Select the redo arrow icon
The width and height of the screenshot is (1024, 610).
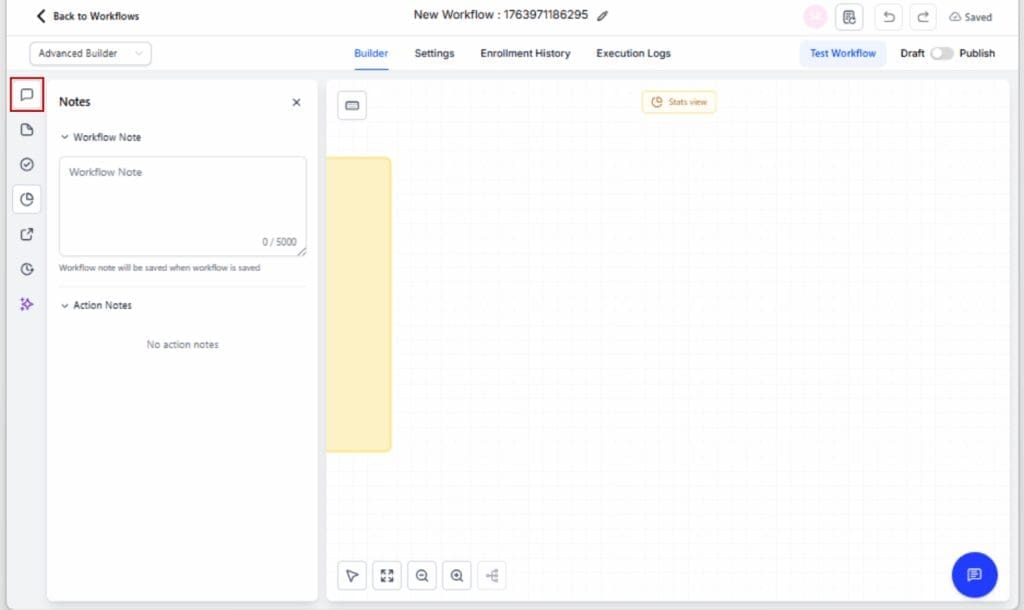pyautogui.click(x=922, y=17)
